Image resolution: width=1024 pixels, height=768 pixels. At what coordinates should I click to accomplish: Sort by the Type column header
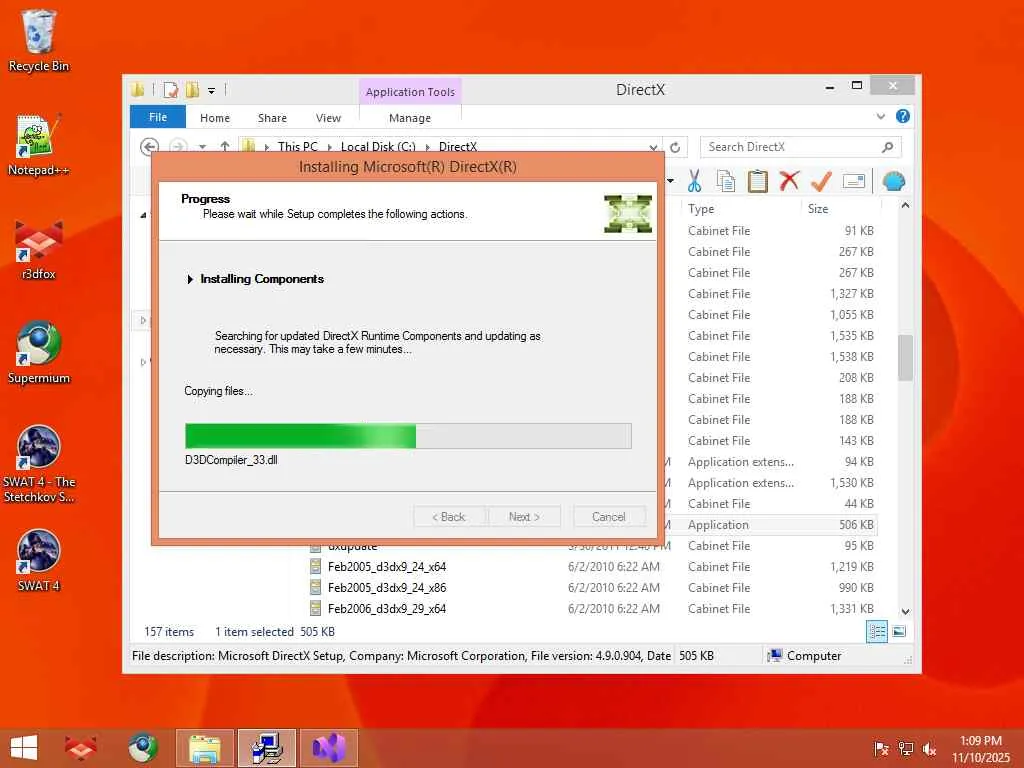[701, 209]
